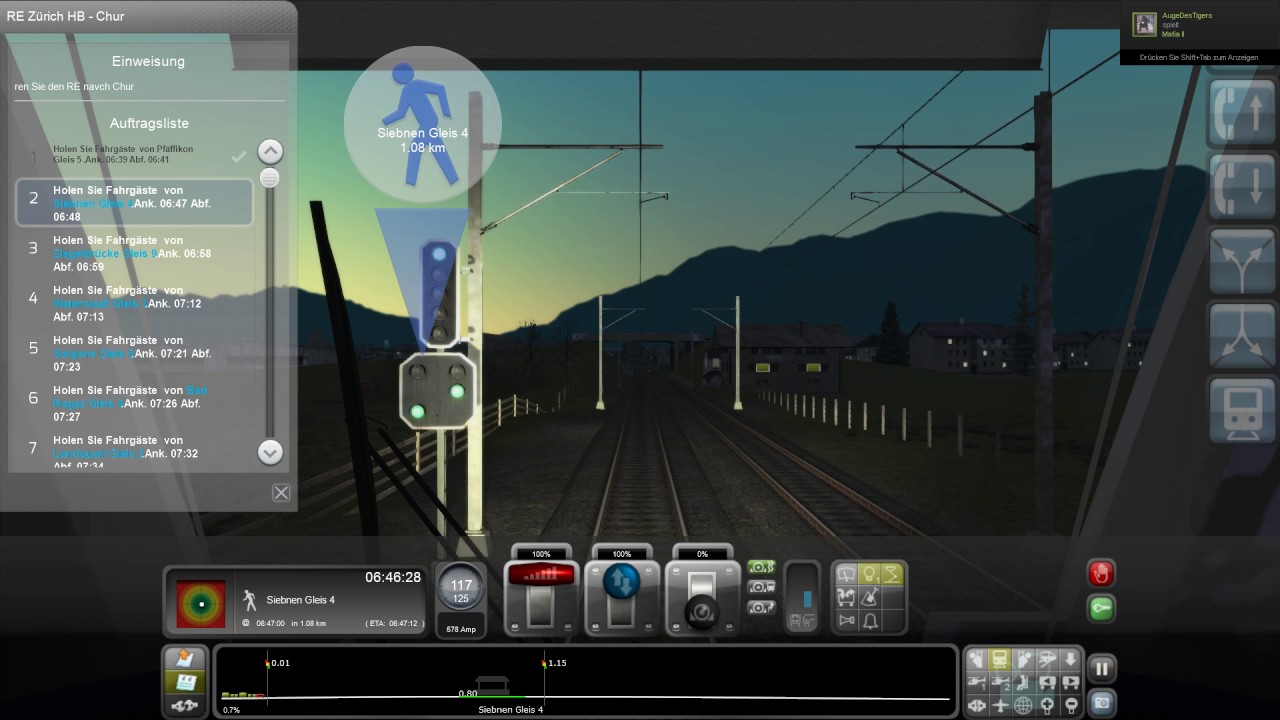The width and height of the screenshot is (1280, 720).
Task: Click the load/unload at station button on right
Action: tap(1241, 410)
